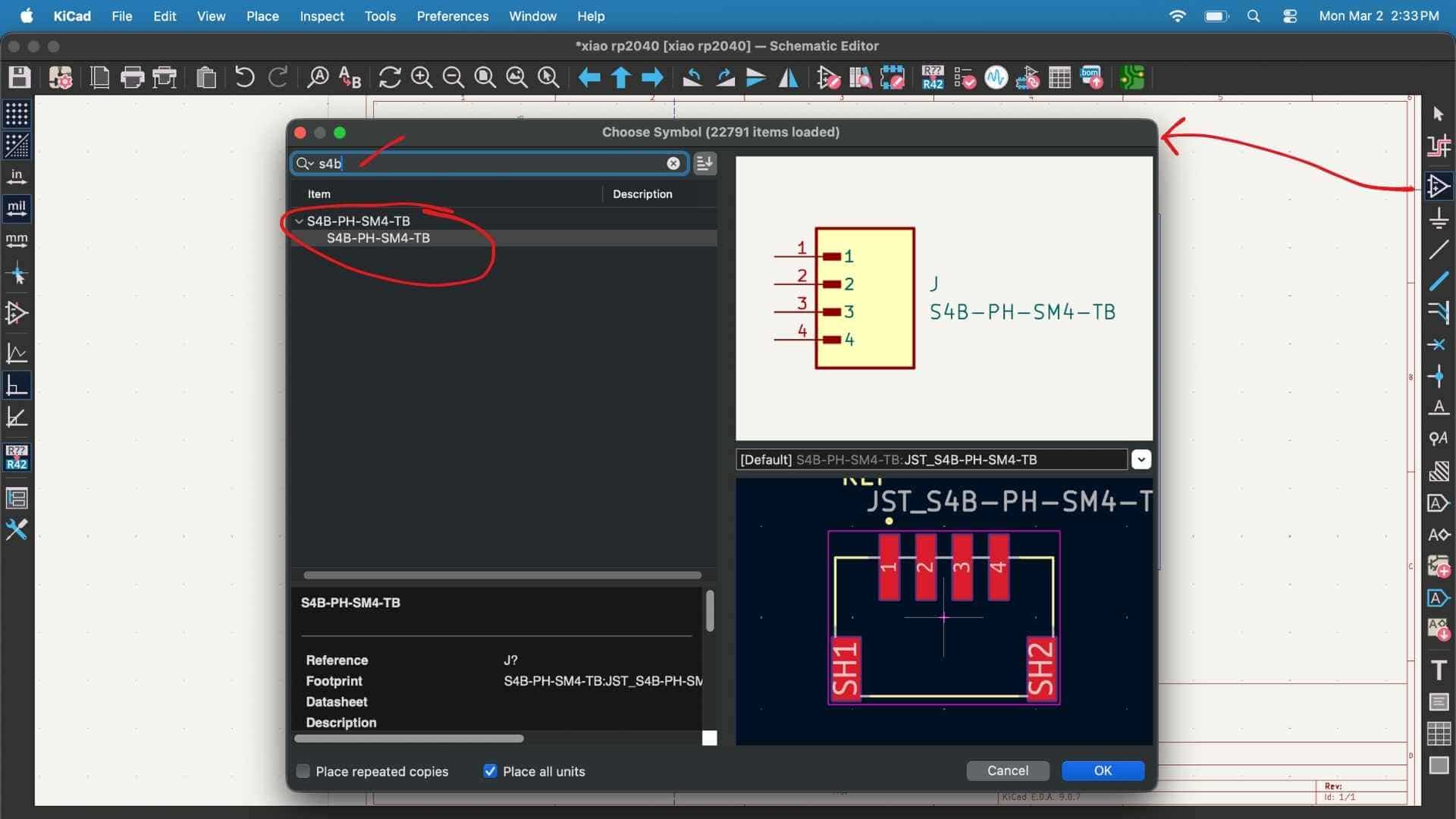The image size is (1456, 819).
Task: Uncheck Place all units checkbox
Action: click(x=490, y=771)
